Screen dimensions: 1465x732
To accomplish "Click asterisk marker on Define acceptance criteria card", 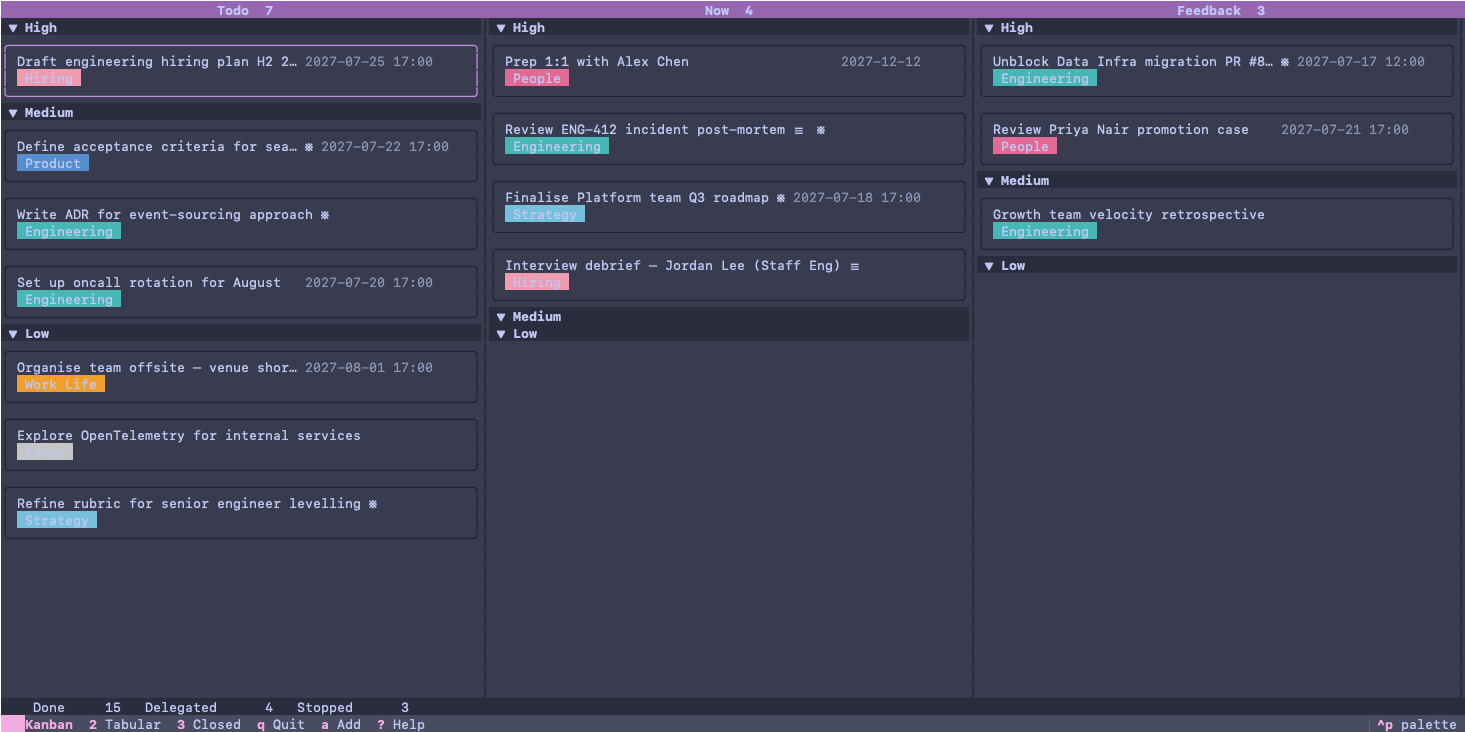I will tap(309, 147).
